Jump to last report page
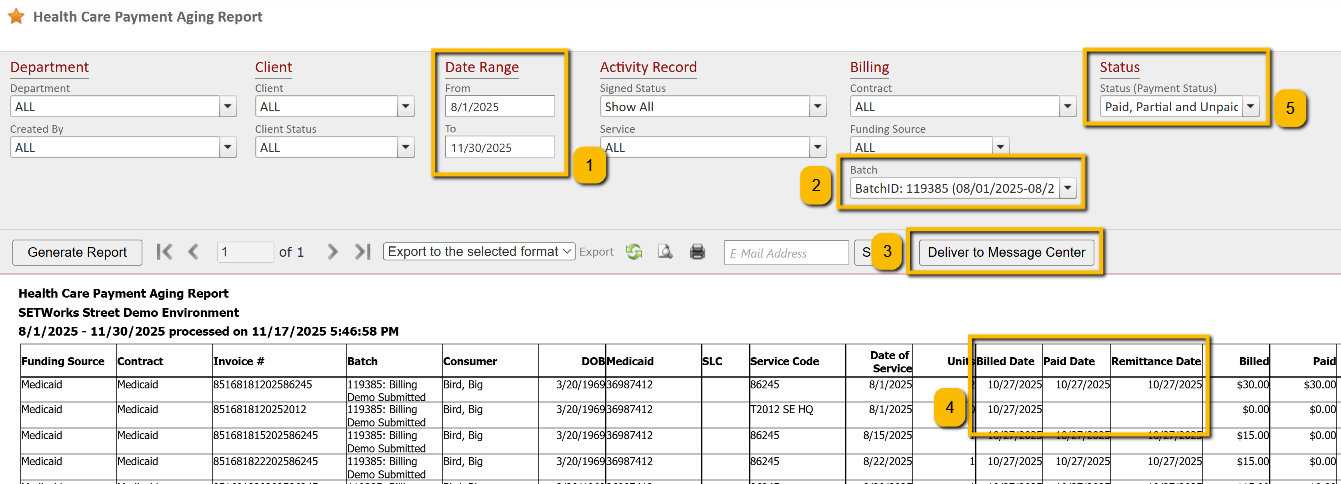1341x484 pixels. tap(363, 252)
